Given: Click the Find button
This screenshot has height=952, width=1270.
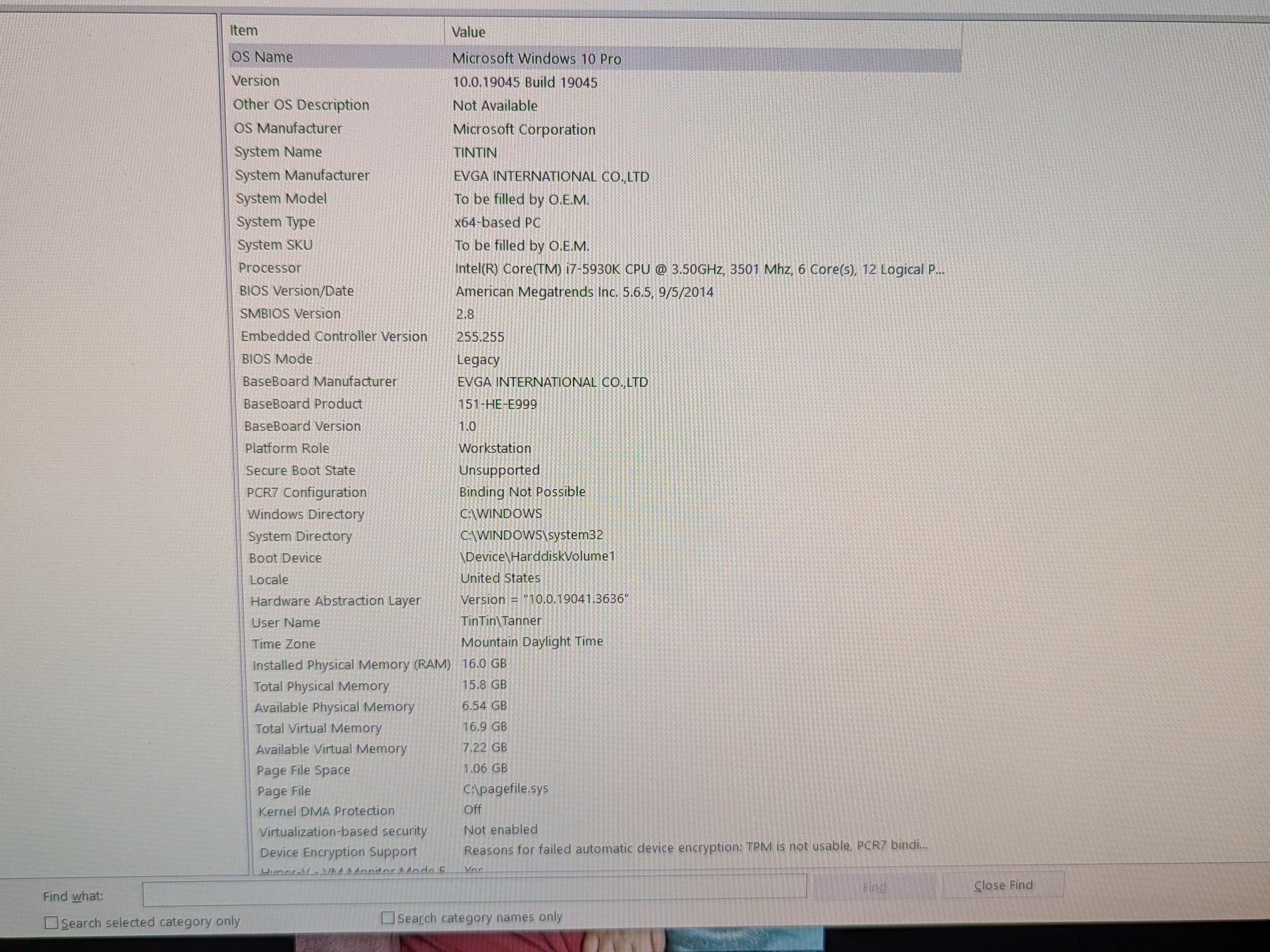Looking at the screenshot, I should tap(875, 886).
